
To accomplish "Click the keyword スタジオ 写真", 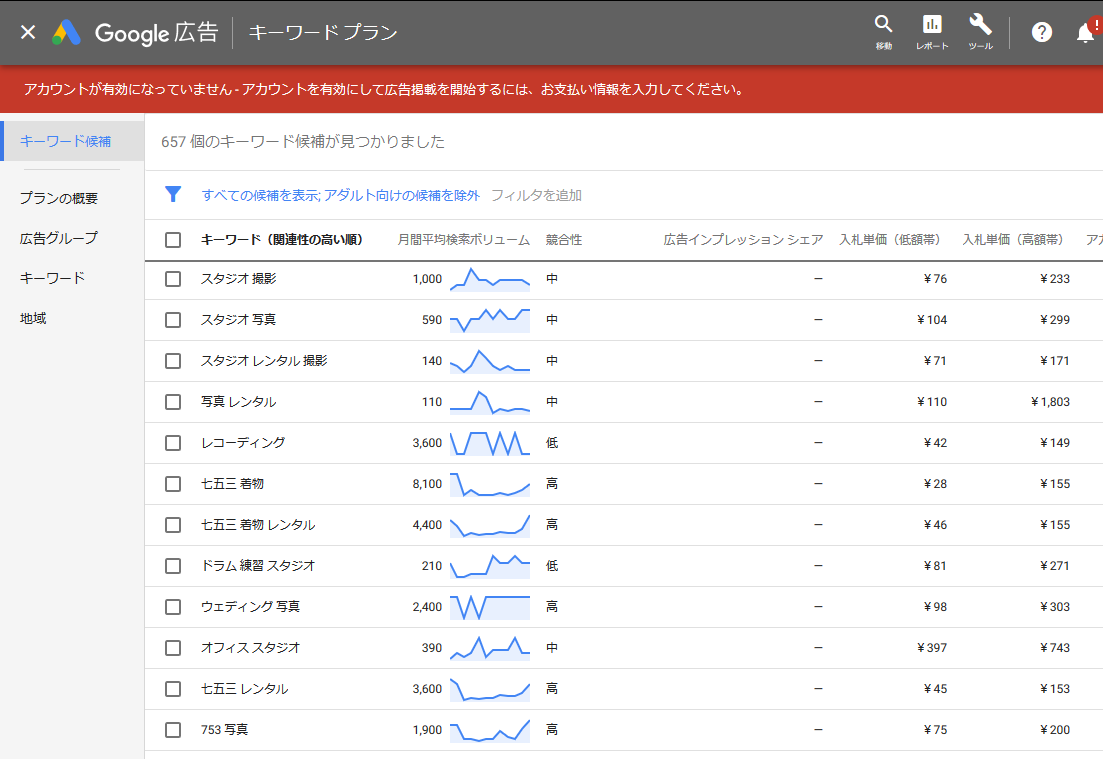I will [x=238, y=320].
